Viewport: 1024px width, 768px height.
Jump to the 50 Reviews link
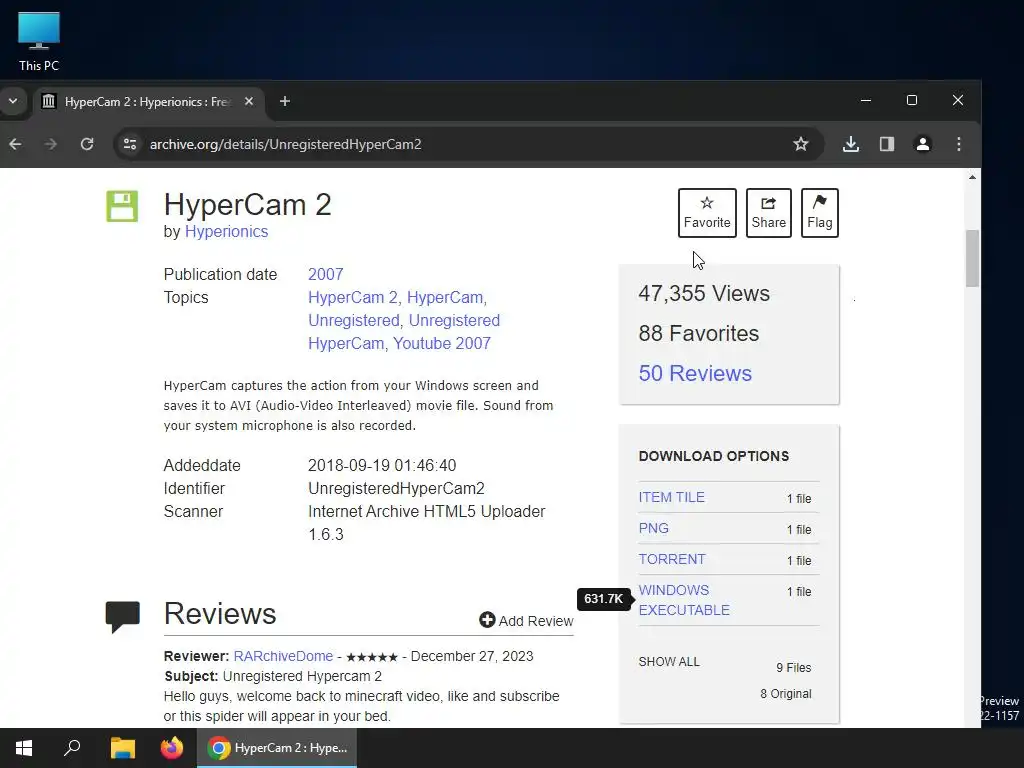pos(695,373)
